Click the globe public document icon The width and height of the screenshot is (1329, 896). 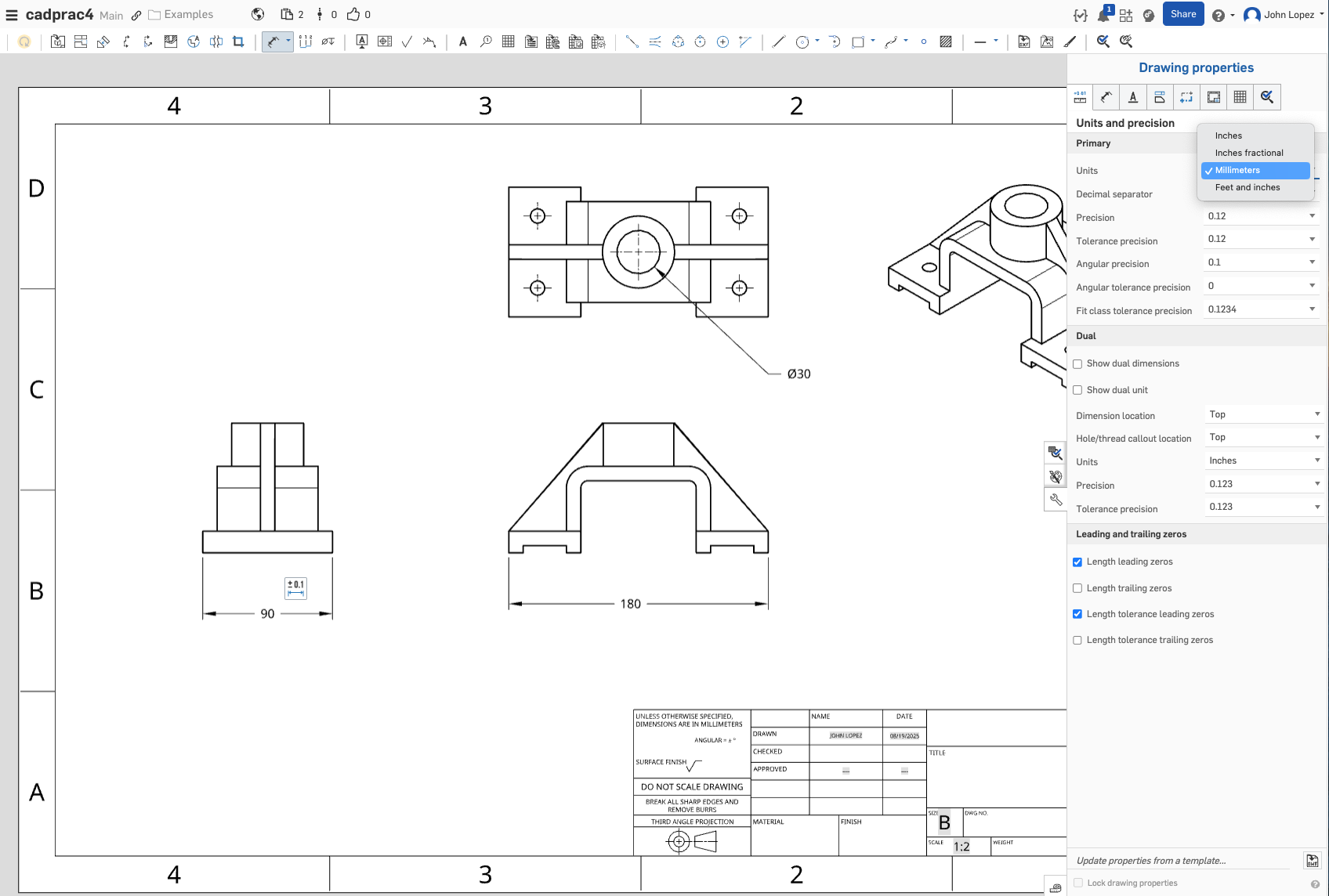click(x=258, y=14)
